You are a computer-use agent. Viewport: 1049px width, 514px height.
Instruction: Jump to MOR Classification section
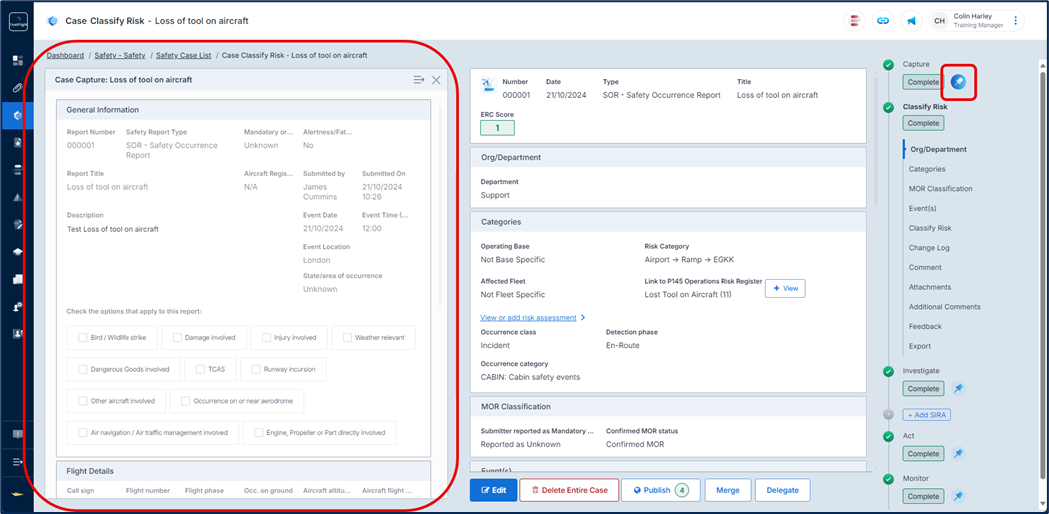tap(940, 189)
